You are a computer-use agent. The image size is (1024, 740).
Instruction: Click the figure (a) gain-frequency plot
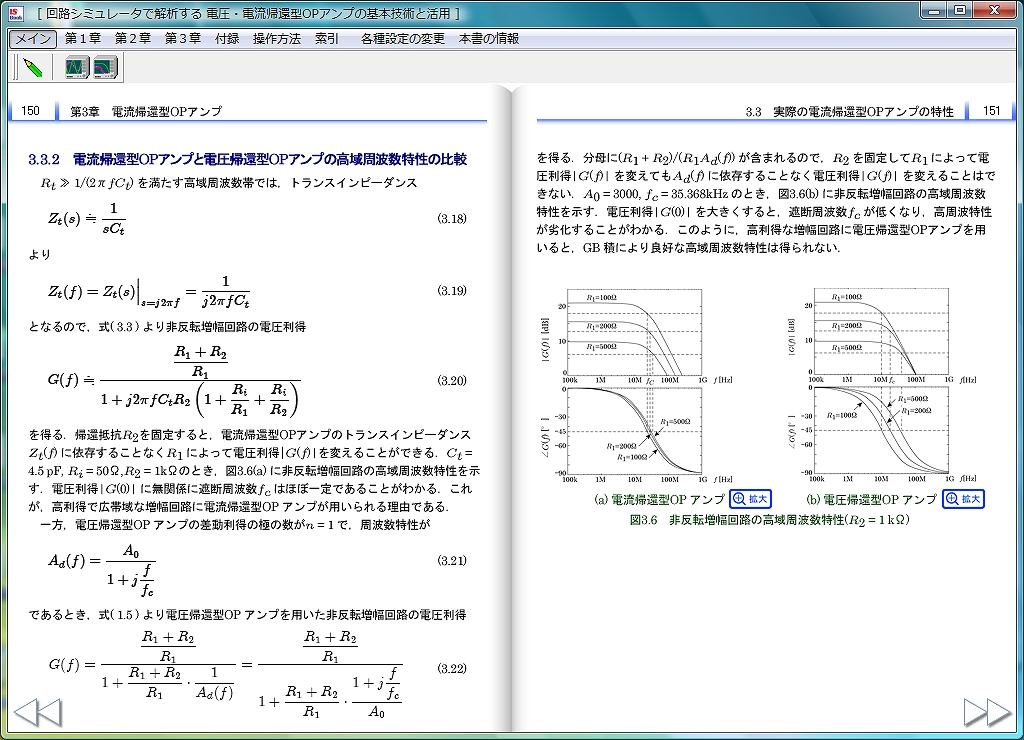[x=635, y=332]
